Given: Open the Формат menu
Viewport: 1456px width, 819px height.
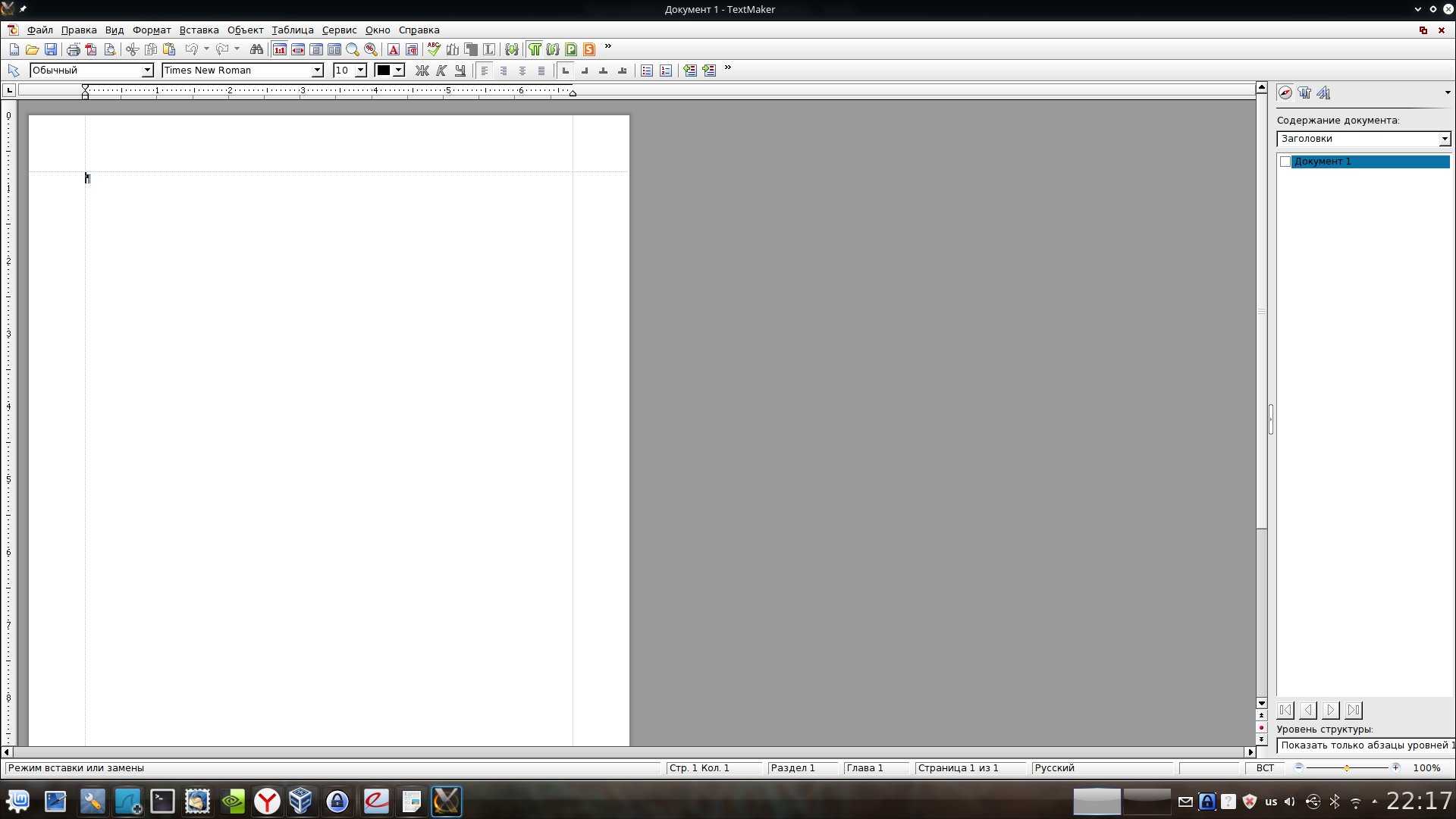Looking at the screenshot, I should tap(151, 30).
